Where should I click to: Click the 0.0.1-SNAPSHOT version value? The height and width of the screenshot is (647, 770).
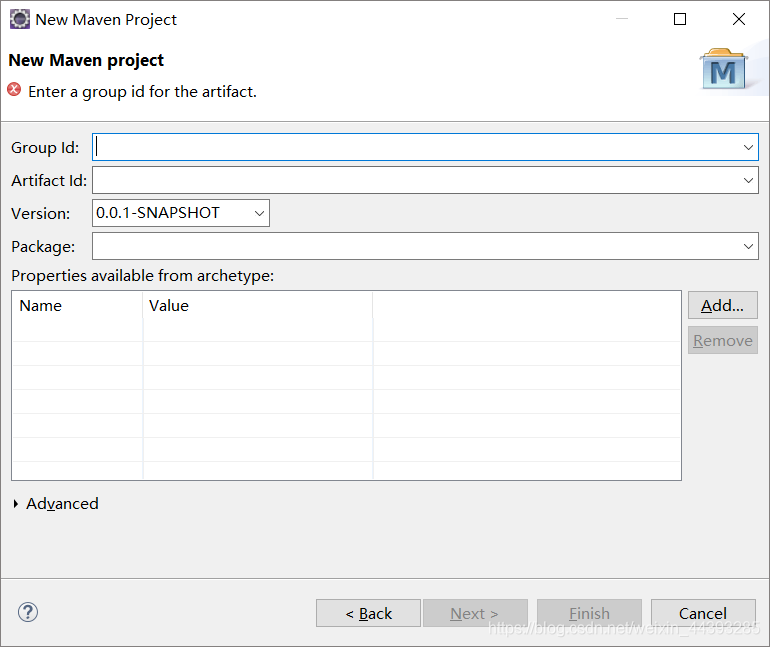[x=158, y=213]
